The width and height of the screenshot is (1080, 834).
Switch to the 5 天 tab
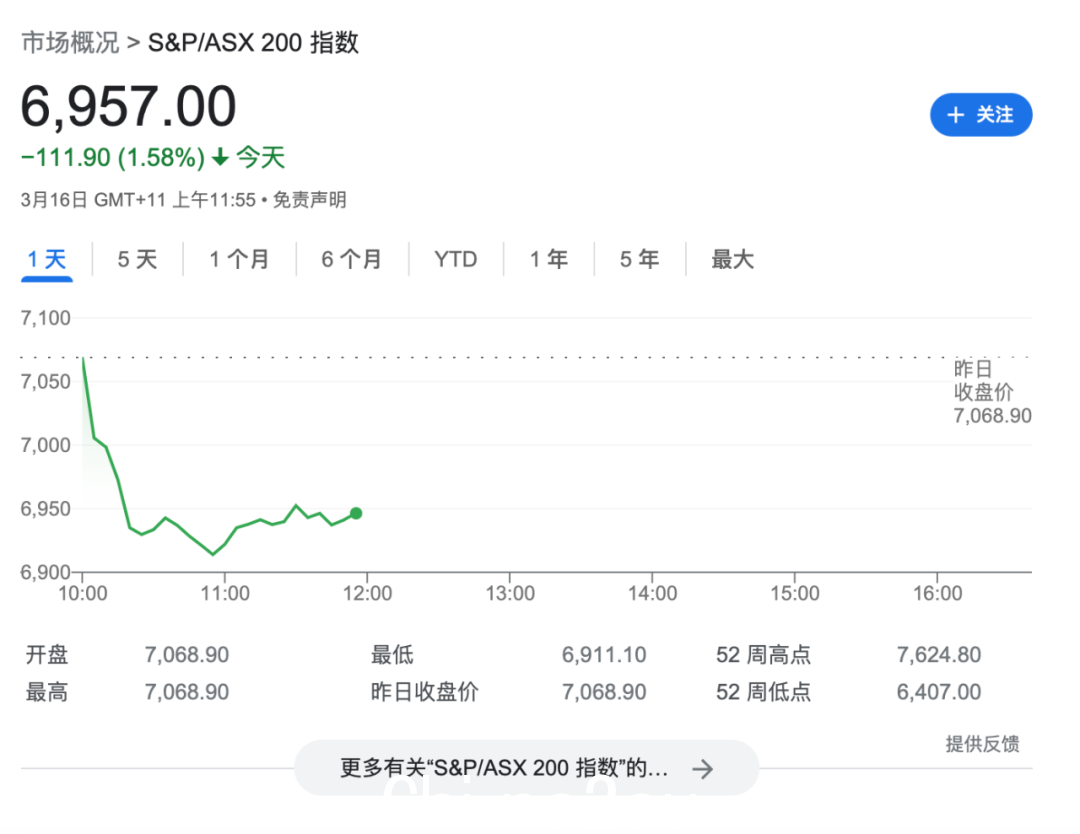point(137,260)
